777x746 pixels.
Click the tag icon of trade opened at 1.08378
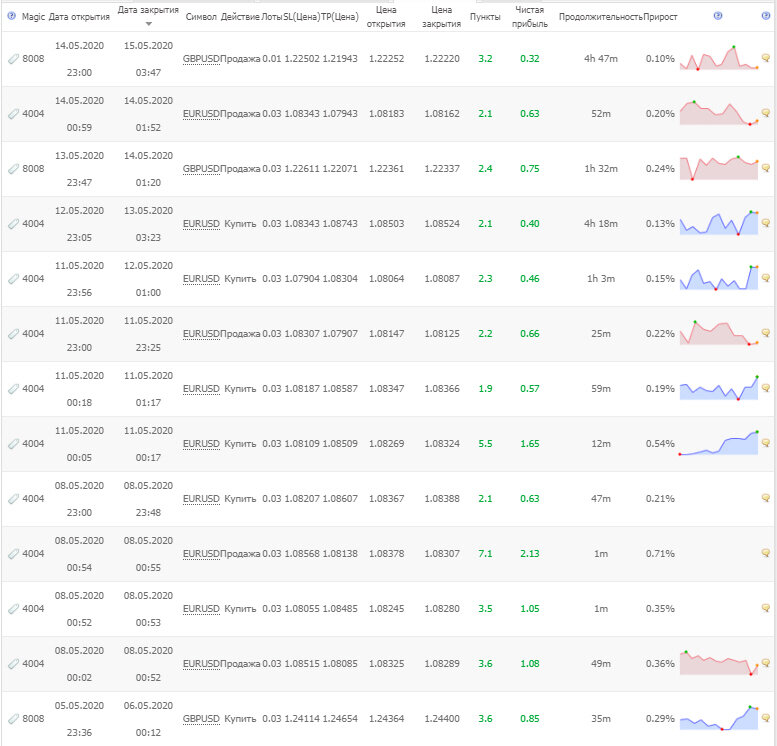tap(13, 554)
